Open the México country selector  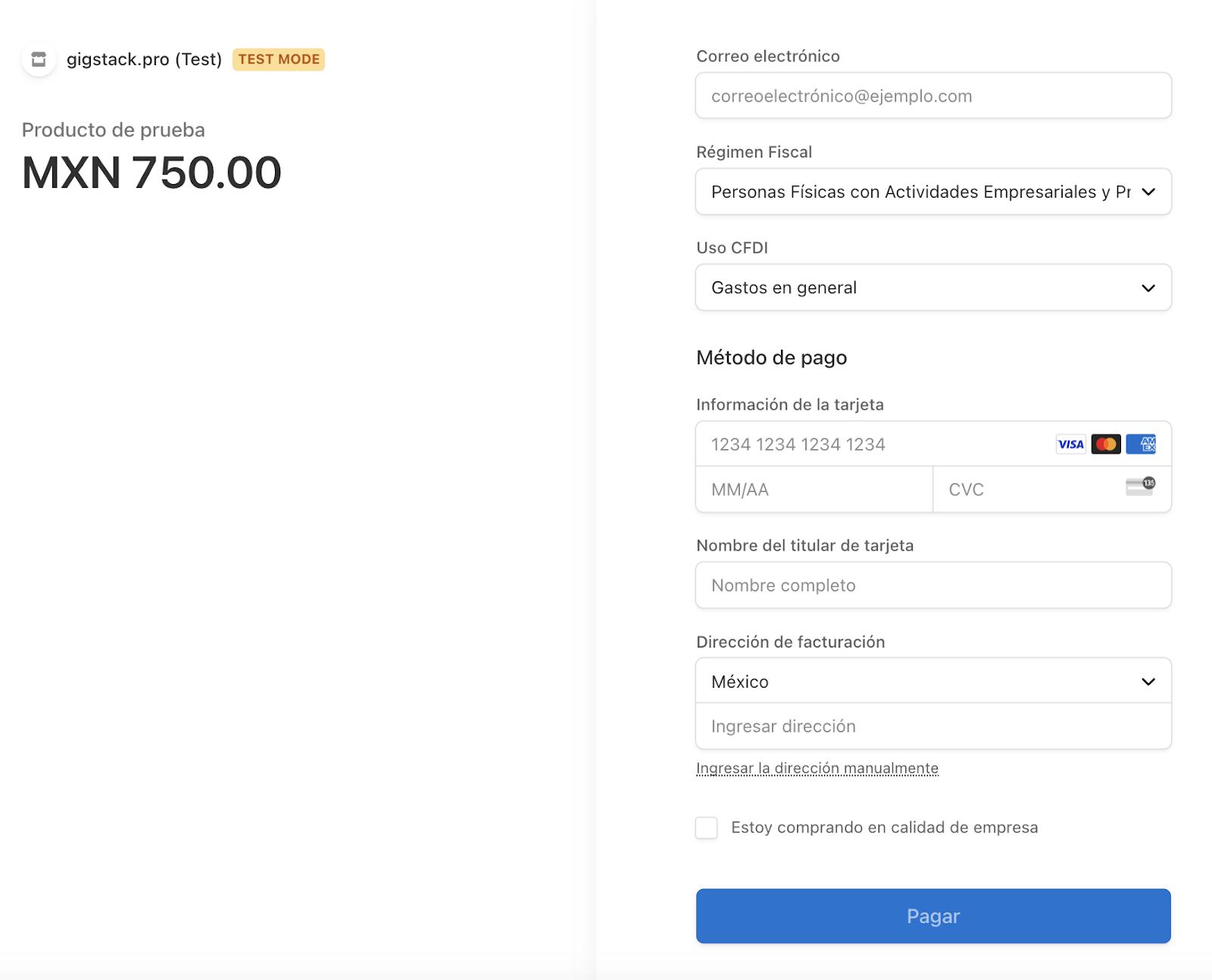tap(933, 681)
